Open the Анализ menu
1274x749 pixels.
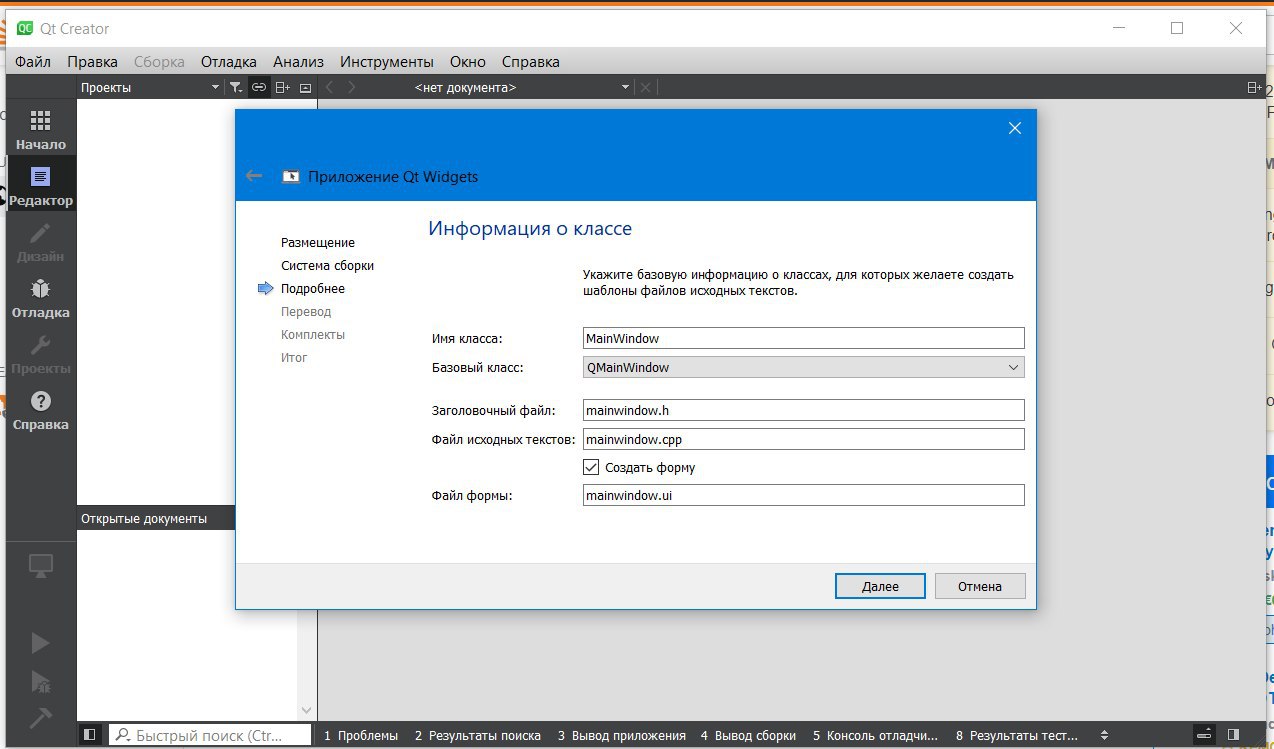pyautogui.click(x=298, y=61)
